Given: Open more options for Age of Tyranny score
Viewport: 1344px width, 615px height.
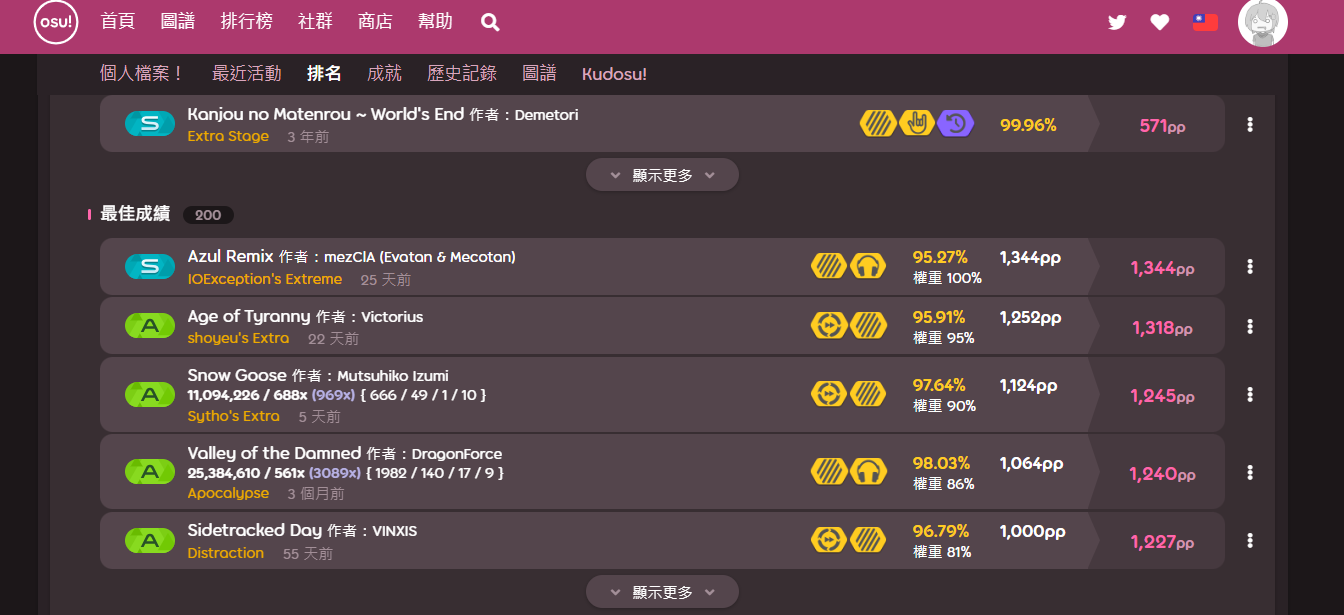Looking at the screenshot, I should point(1250,326).
